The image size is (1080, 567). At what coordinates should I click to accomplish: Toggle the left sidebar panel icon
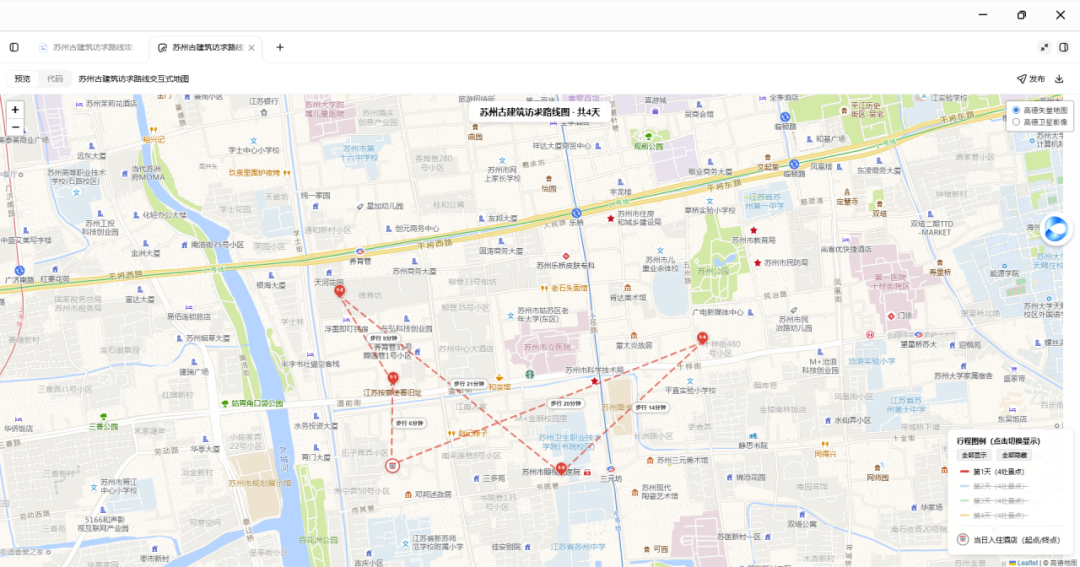pos(14,48)
